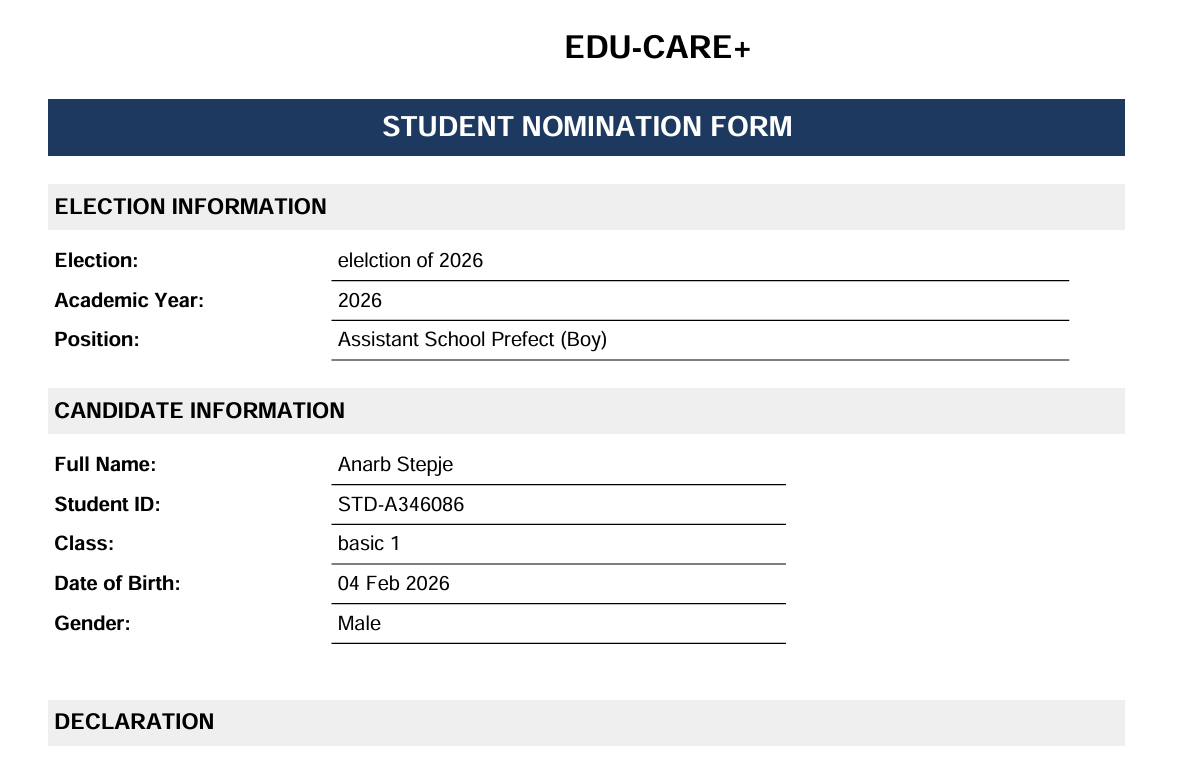Select the Candidate Information section header
The height and width of the screenshot is (760, 1177).
tap(199, 411)
